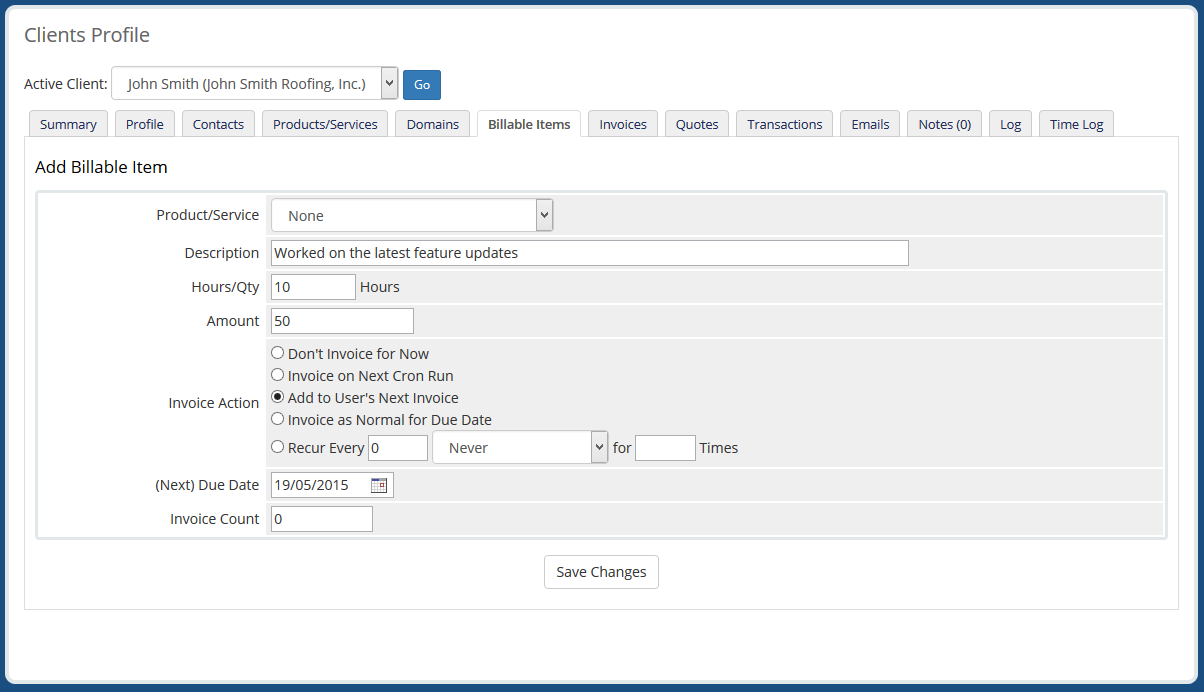1204x692 pixels.
Task: Go to the Time Log tab
Action: point(1076,123)
